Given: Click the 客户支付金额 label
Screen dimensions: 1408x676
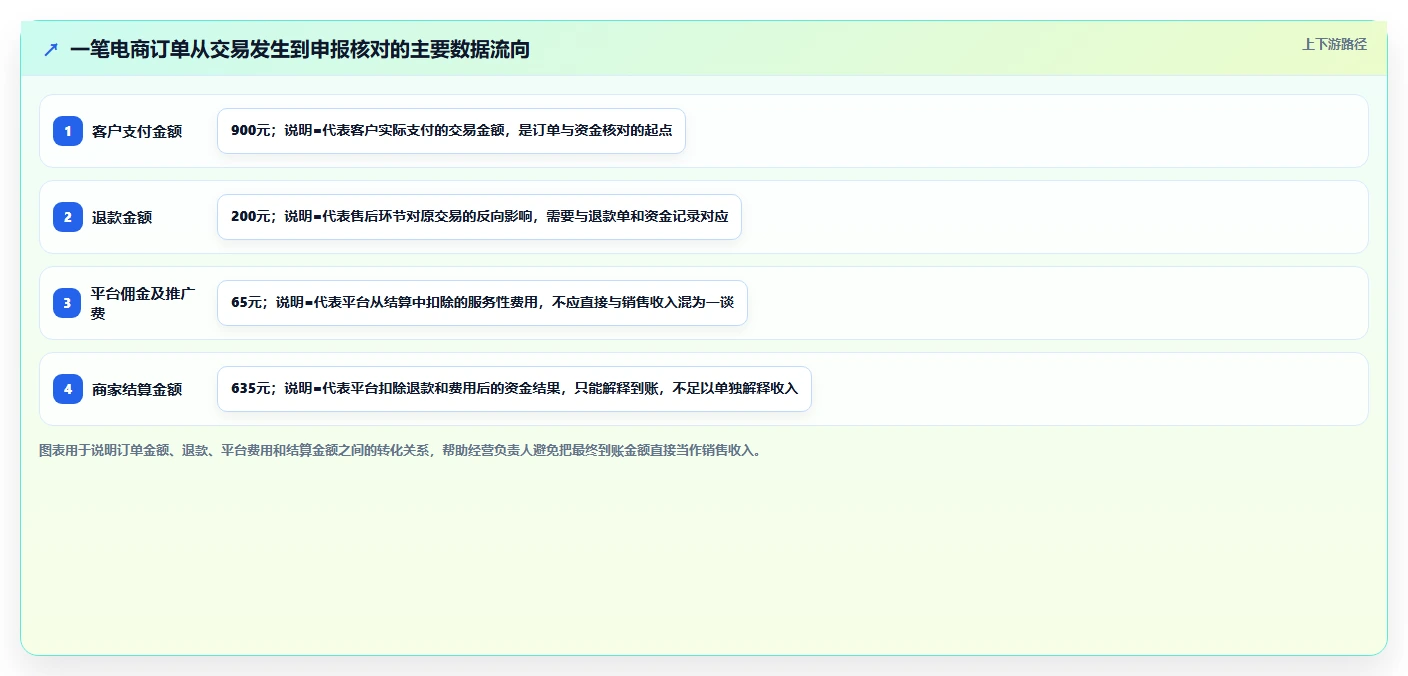Looking at the screenshot, I should click(x=137, y=131).
